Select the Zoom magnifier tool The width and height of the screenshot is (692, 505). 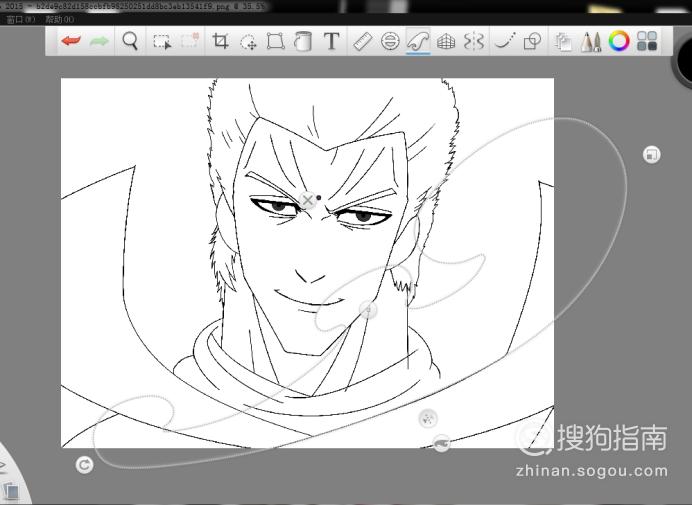130,41
